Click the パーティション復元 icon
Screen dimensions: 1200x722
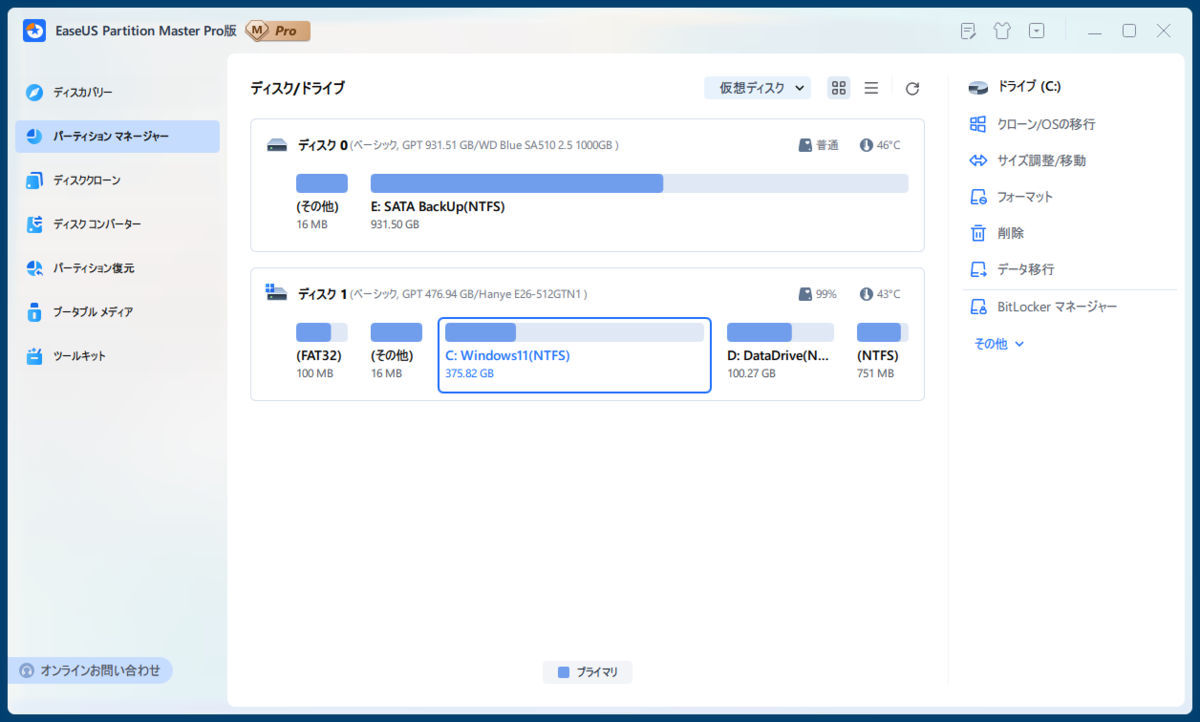(x=35, y=268)
